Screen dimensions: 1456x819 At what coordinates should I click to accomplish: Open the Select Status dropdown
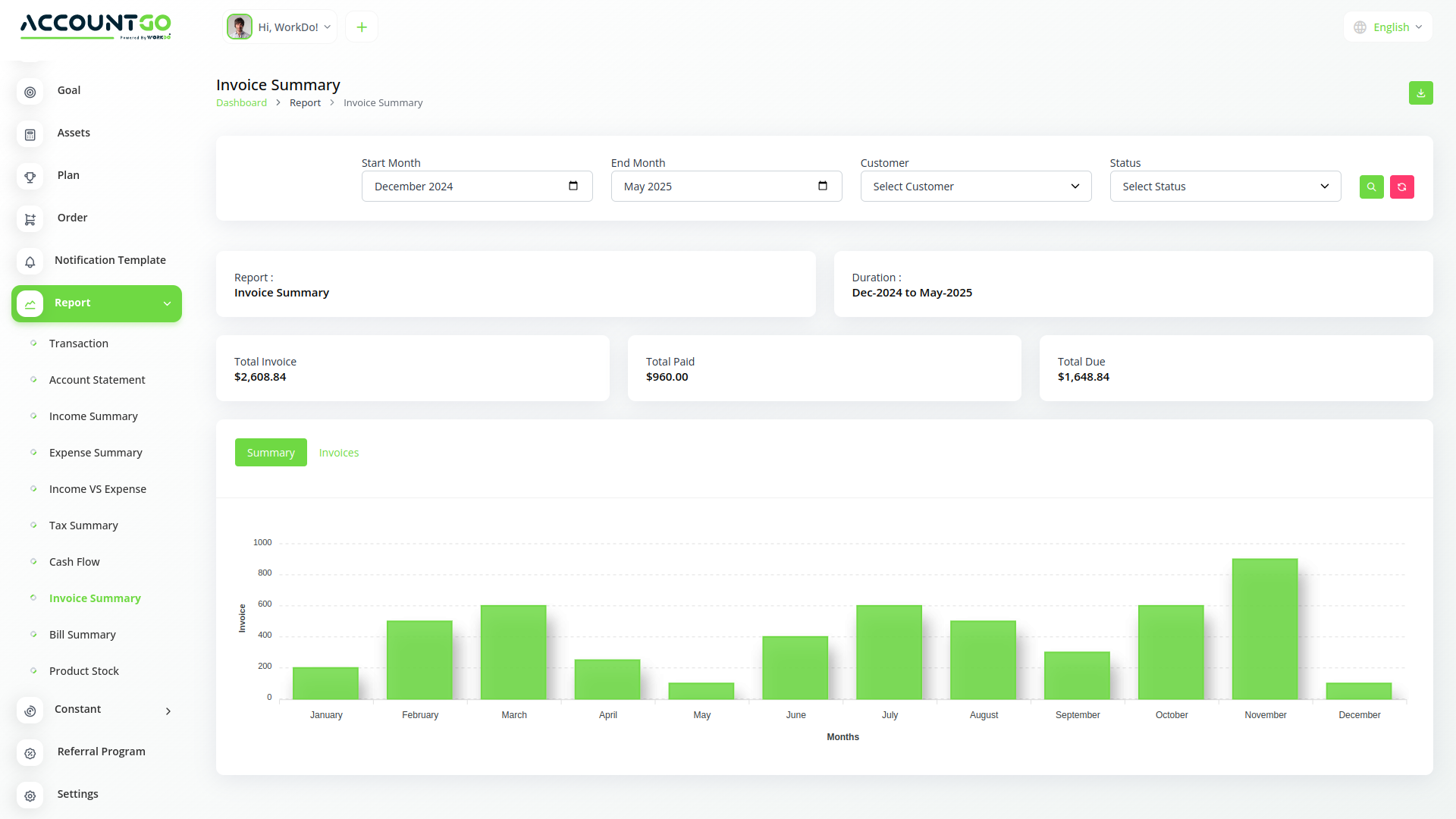[x=1225, y=186]
